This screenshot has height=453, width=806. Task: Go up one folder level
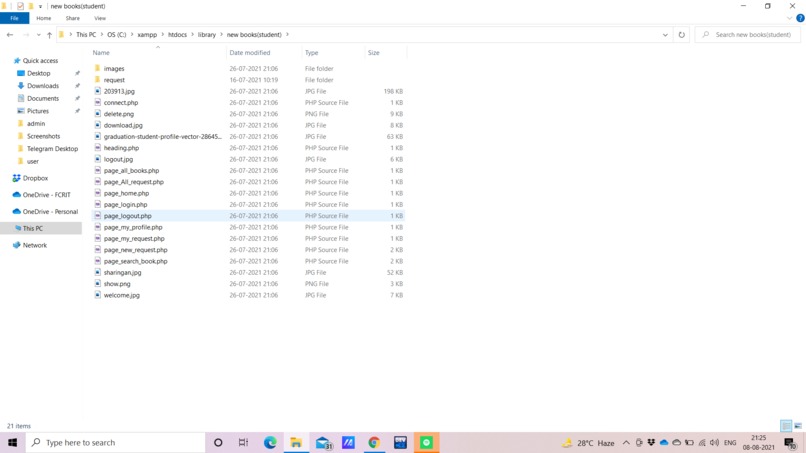(49, 34)
